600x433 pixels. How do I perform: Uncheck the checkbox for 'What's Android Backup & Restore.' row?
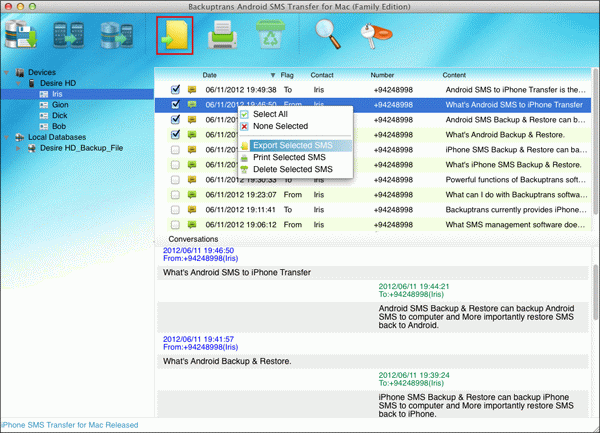point(175,134)
